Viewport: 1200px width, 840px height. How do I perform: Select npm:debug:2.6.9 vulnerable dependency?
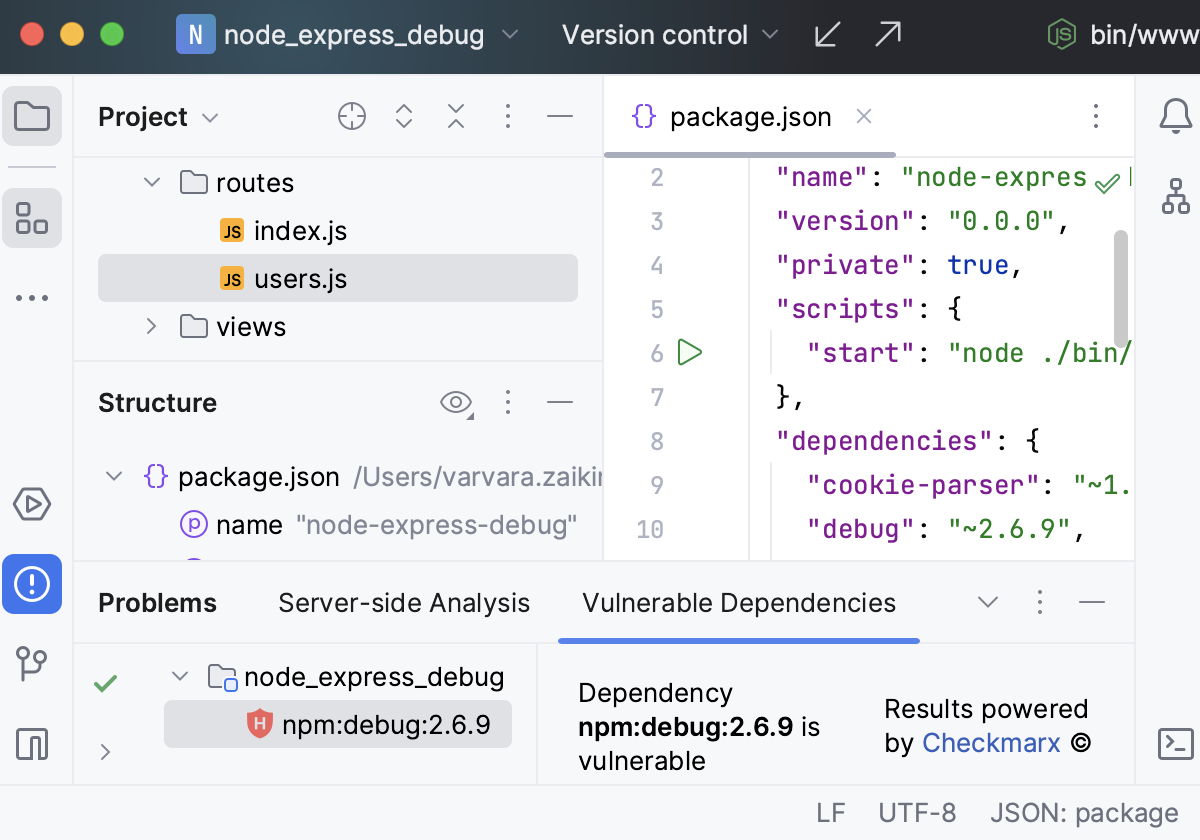pyautogui.click(x=385, y=725)
